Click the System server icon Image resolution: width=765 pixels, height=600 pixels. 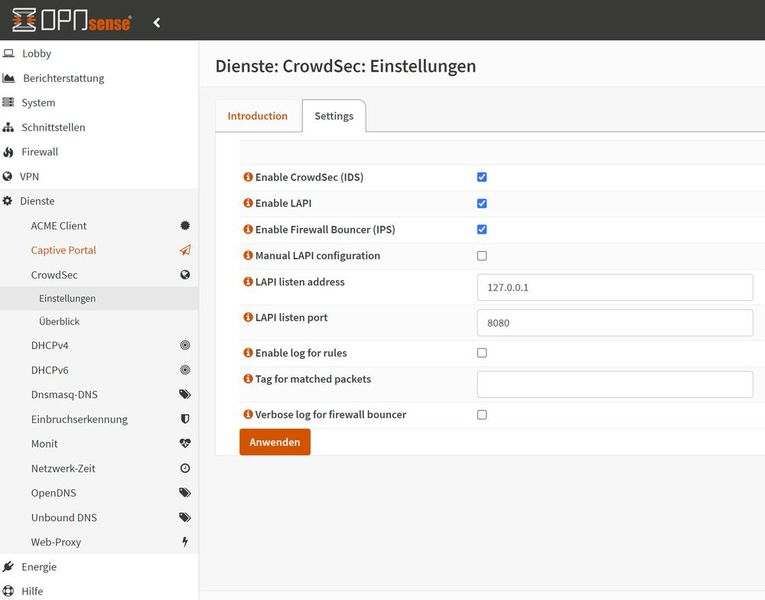tap(8, 102)
